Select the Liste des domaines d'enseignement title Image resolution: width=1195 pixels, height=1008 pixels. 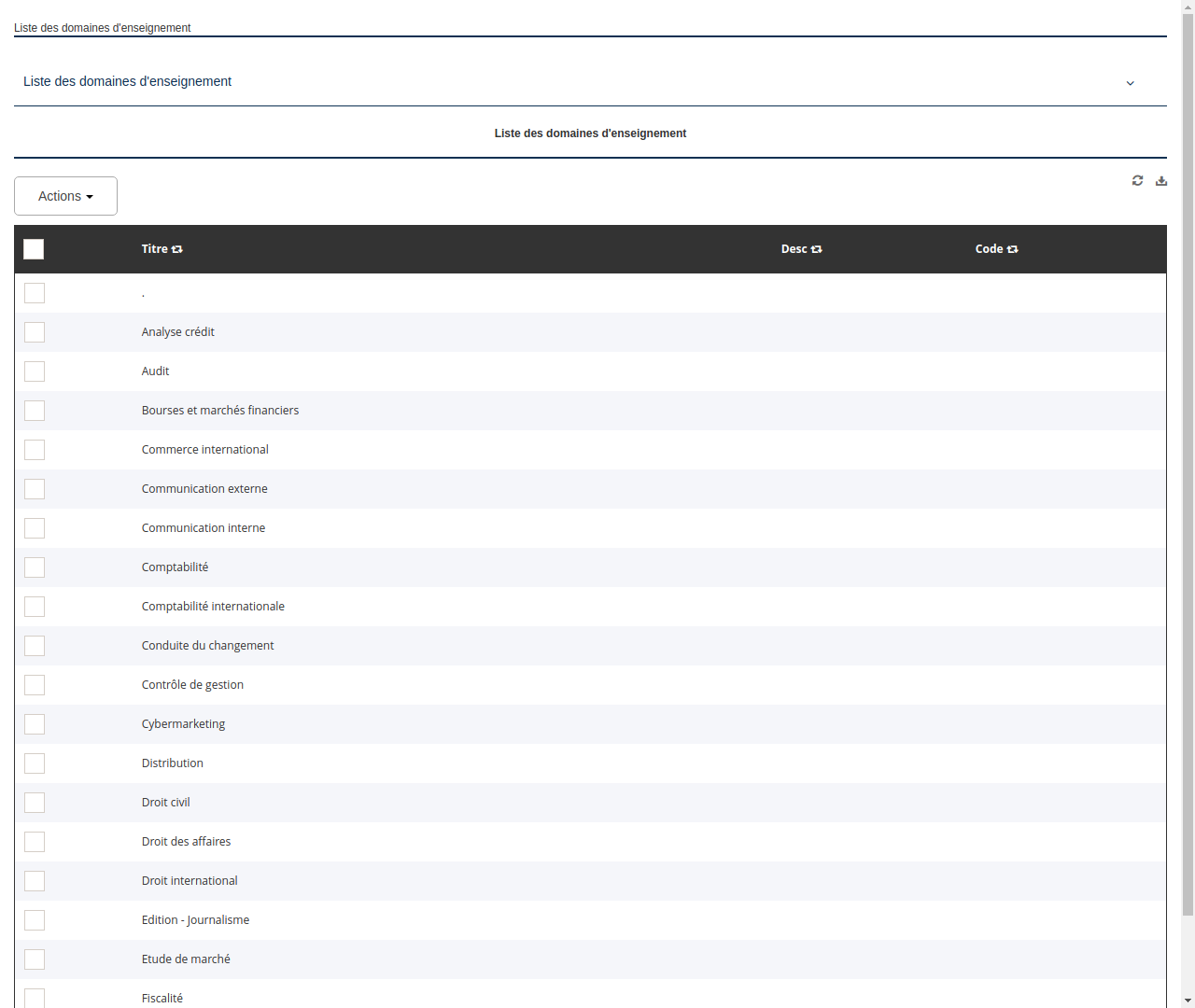click(x=590, y=133)
